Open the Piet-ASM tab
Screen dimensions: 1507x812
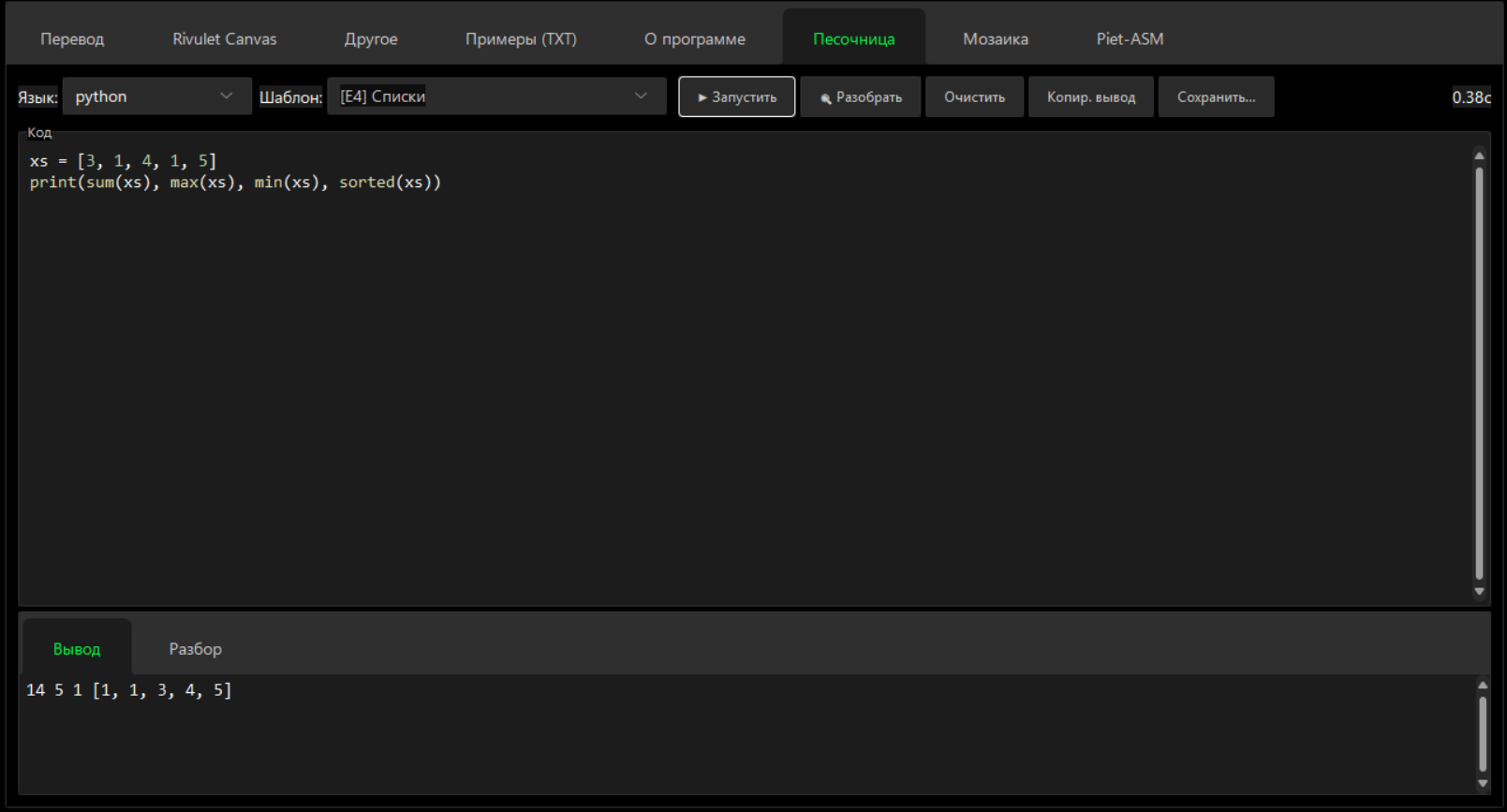pos(1130,38)
